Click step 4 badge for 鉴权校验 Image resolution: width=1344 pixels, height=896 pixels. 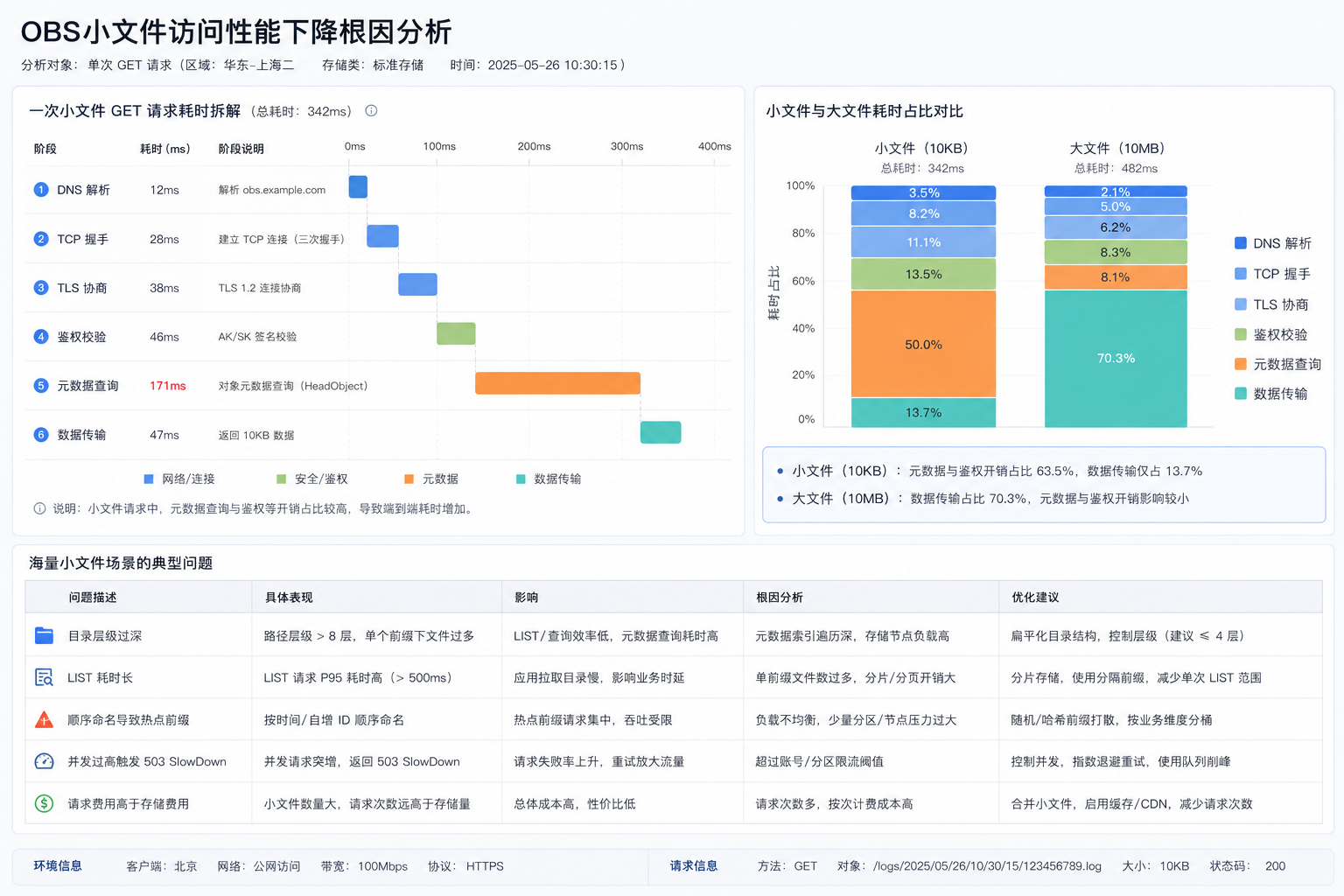(x=41, y=337)
